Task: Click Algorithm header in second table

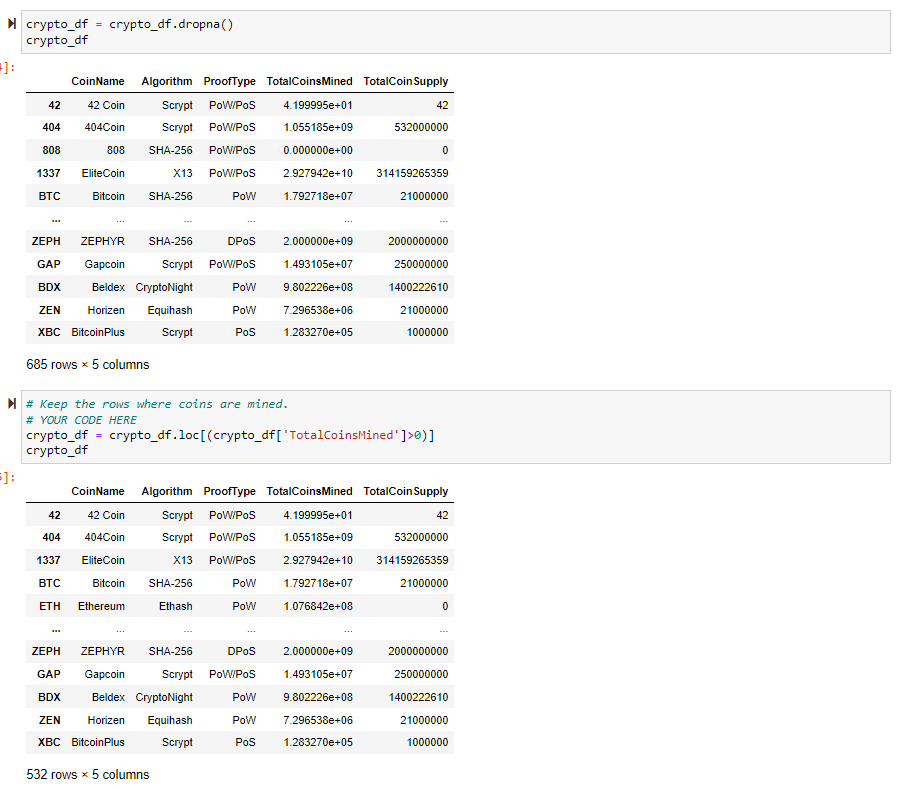Action: [167, 491]
